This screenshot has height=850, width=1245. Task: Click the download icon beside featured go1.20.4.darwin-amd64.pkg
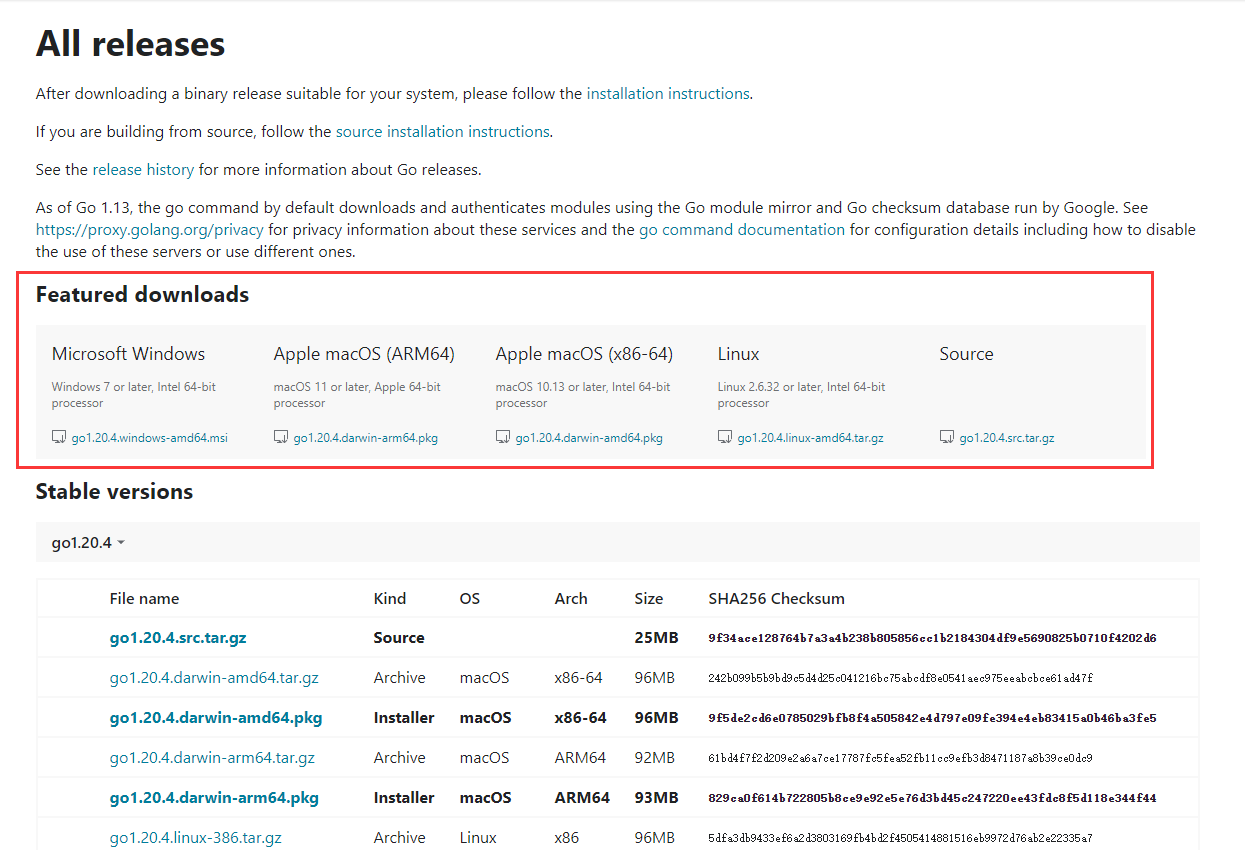(x=503, y=437)
